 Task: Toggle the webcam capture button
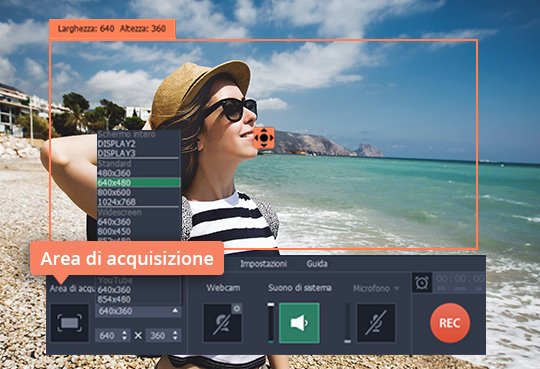tap(222, 323)
